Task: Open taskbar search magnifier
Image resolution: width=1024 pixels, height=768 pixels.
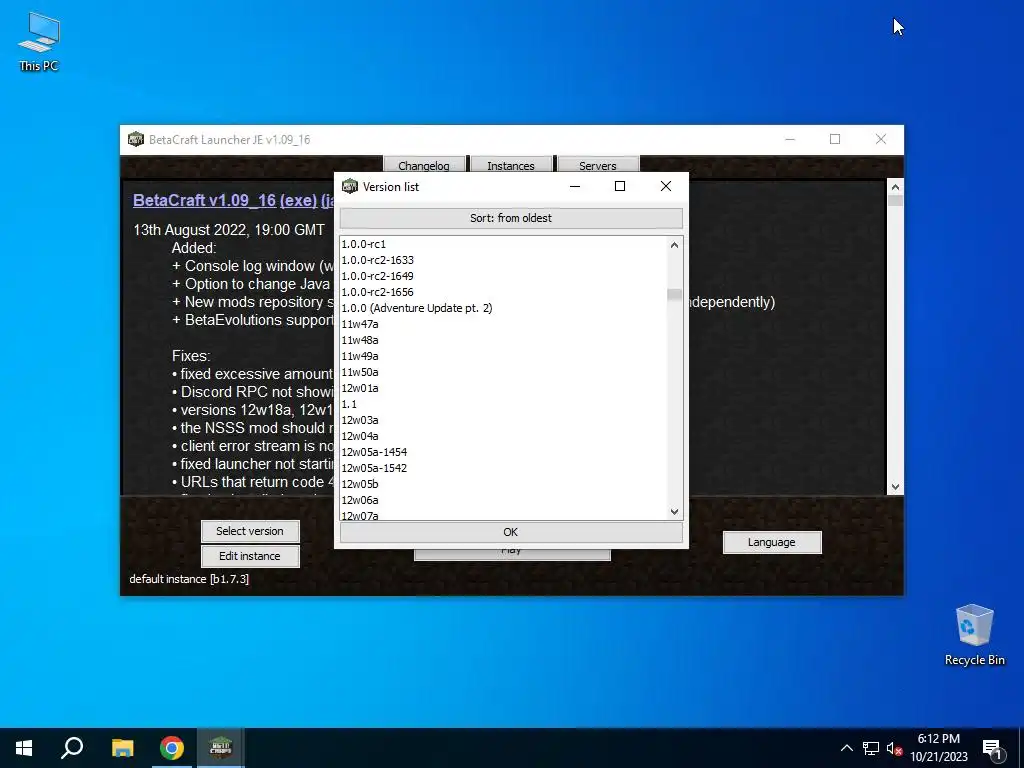Action: [72, 748]
